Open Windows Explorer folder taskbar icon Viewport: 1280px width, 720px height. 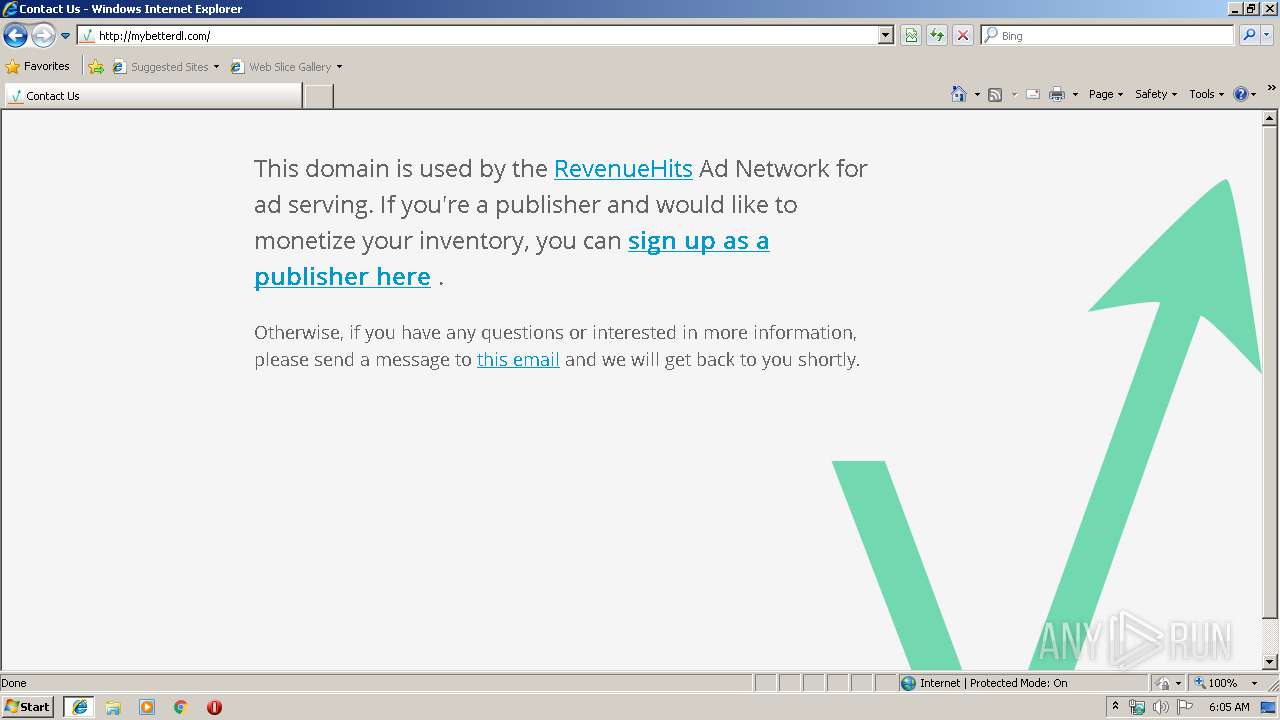click(113, 707)
